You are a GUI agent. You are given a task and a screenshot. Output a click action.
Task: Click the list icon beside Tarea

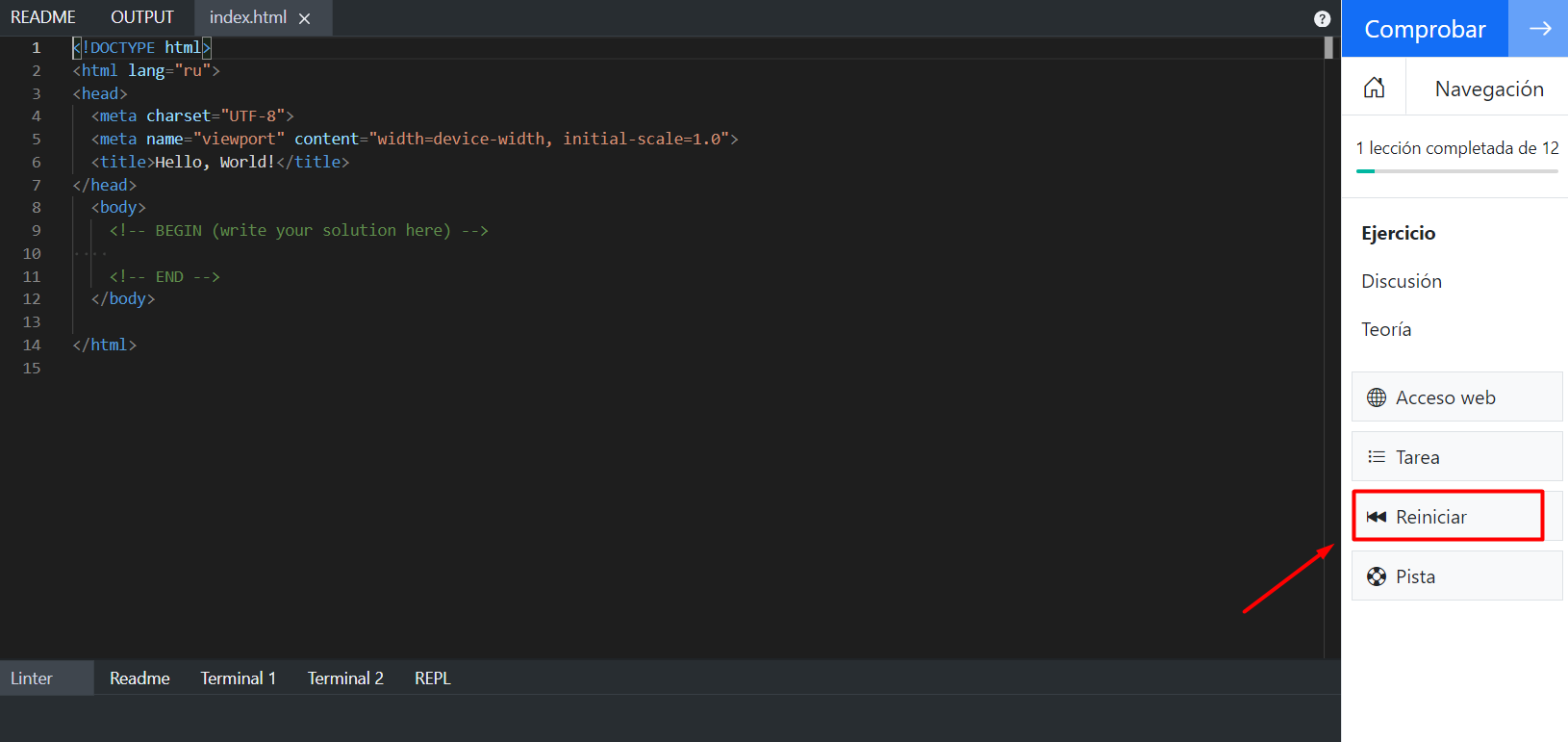[x=1377, y=457]
